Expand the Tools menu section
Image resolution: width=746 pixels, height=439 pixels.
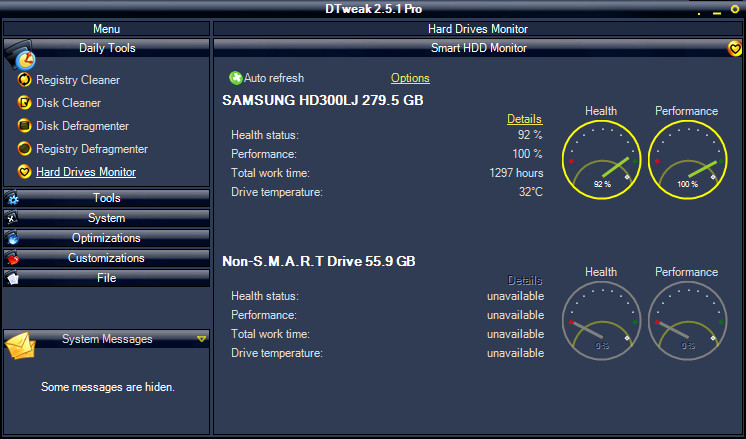click(107, 198)
